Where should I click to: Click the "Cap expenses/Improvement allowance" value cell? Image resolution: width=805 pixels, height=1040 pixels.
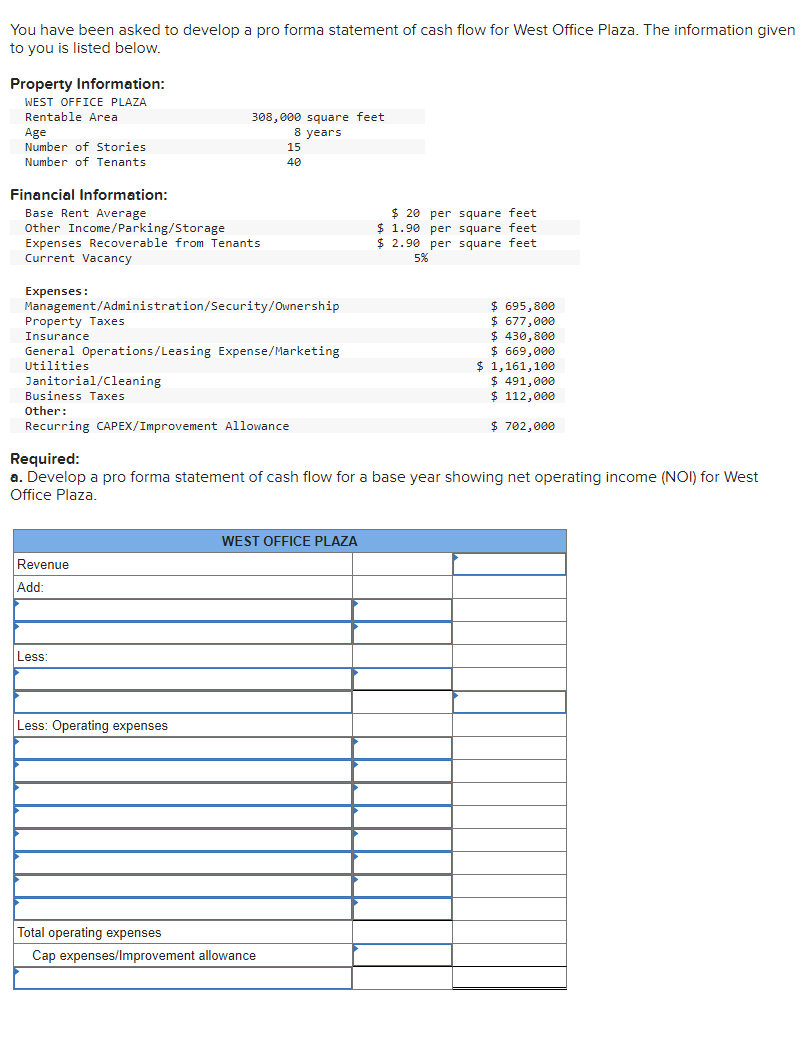point(400,954)
